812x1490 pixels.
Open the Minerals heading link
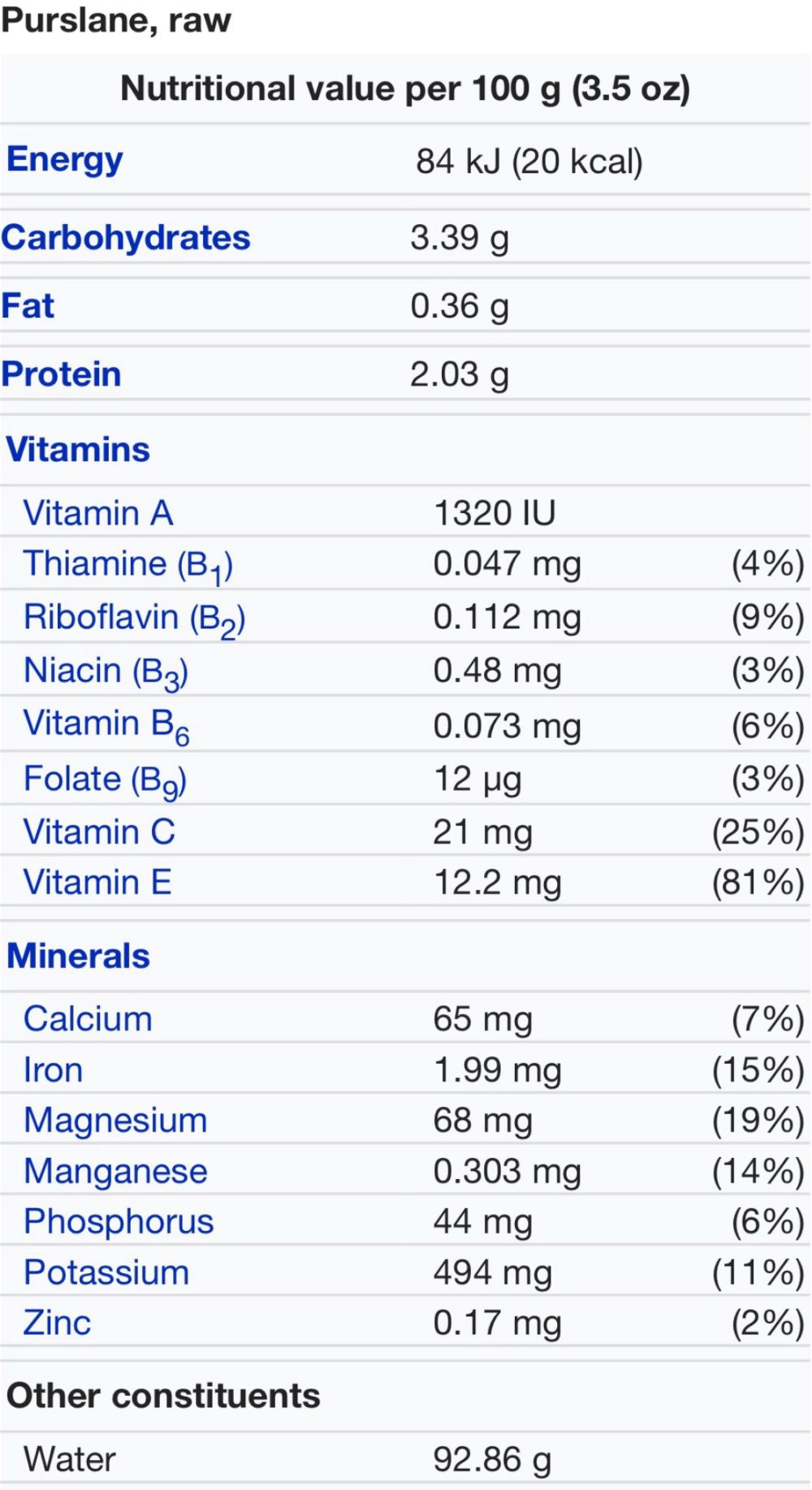[78, 957]
